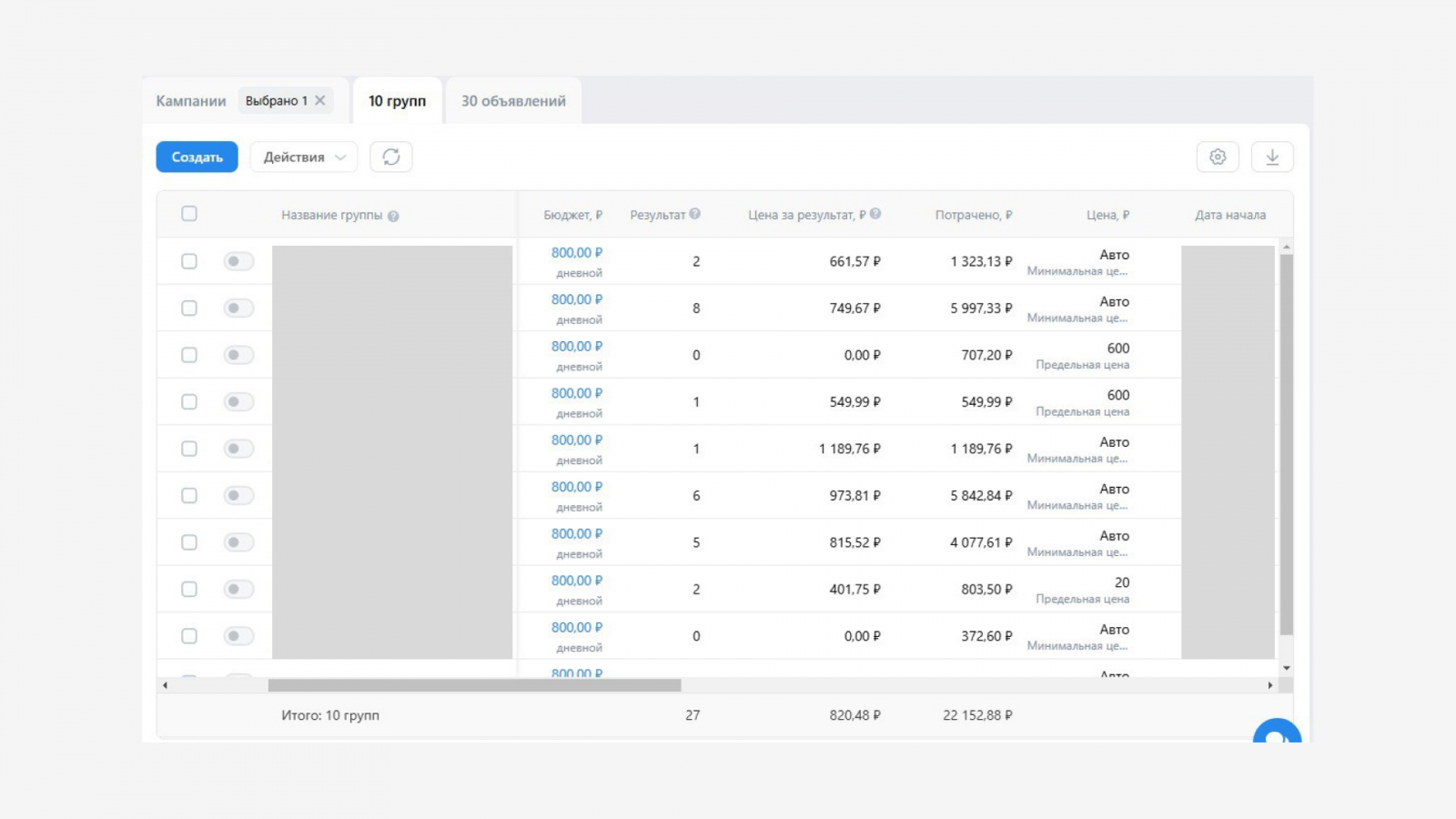This screenshot has height=819, width=1456.
Task: Click the horizontal scrollbar right arrow
Action: pyautogui.click(x=1270, y=685)
